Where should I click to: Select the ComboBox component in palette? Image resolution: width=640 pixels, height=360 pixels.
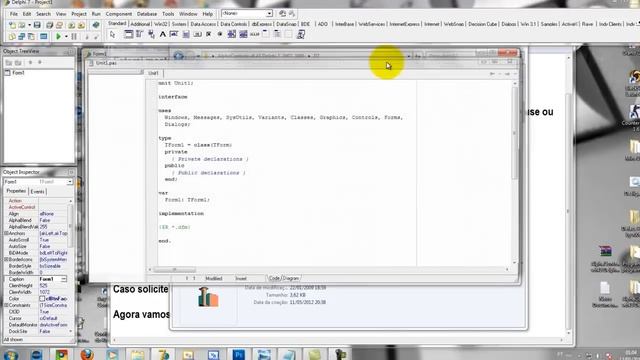click(x=243, y=34)
